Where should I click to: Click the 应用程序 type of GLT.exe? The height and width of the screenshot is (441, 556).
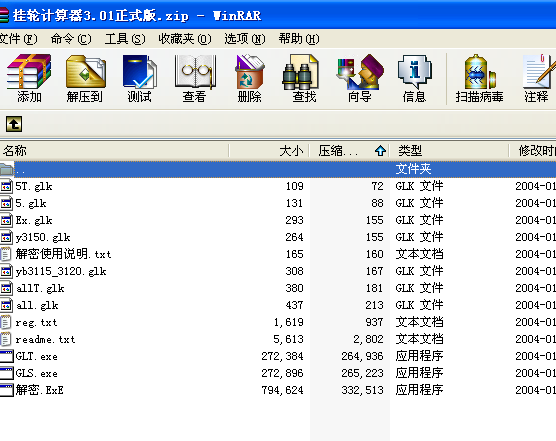pos(419,356)
